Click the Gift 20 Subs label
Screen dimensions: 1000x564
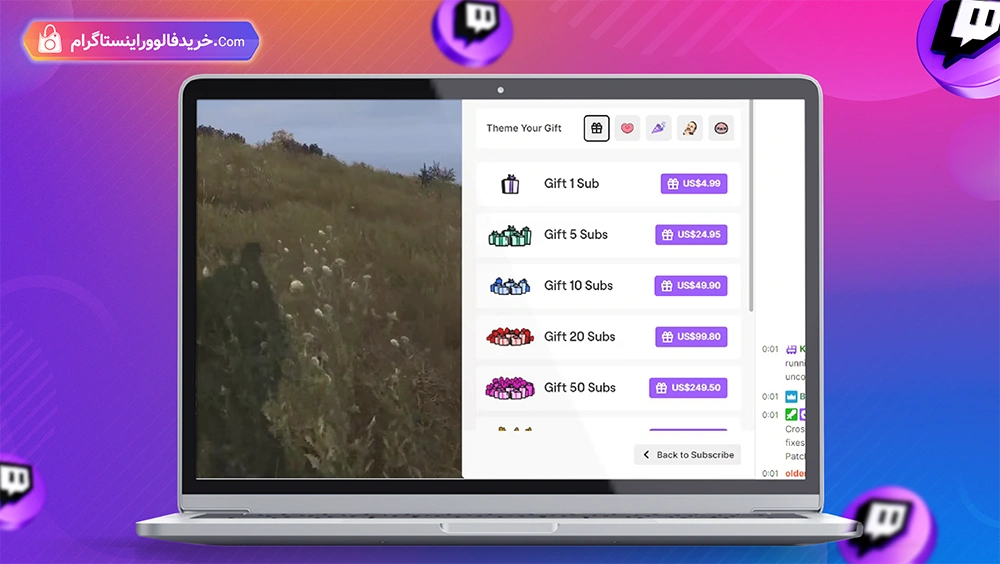(580, 337)
